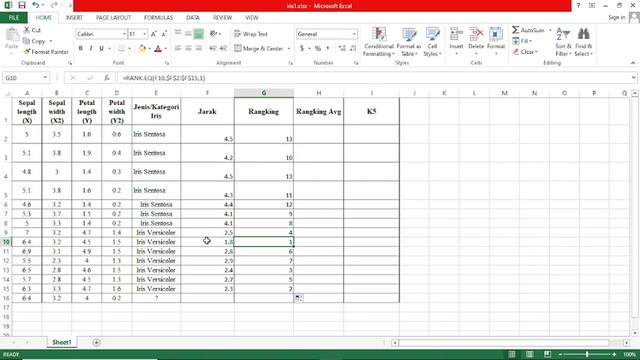
Task: Switch to the DATA tab
Action: point(193,18)
